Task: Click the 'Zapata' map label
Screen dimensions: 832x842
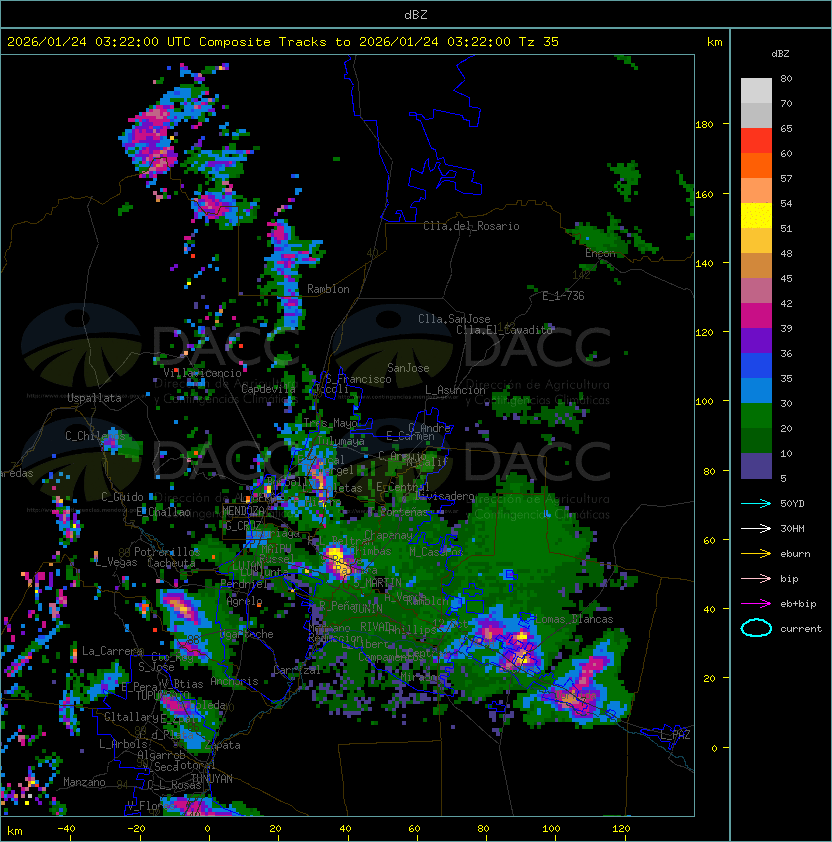Action: pos(222,745)
